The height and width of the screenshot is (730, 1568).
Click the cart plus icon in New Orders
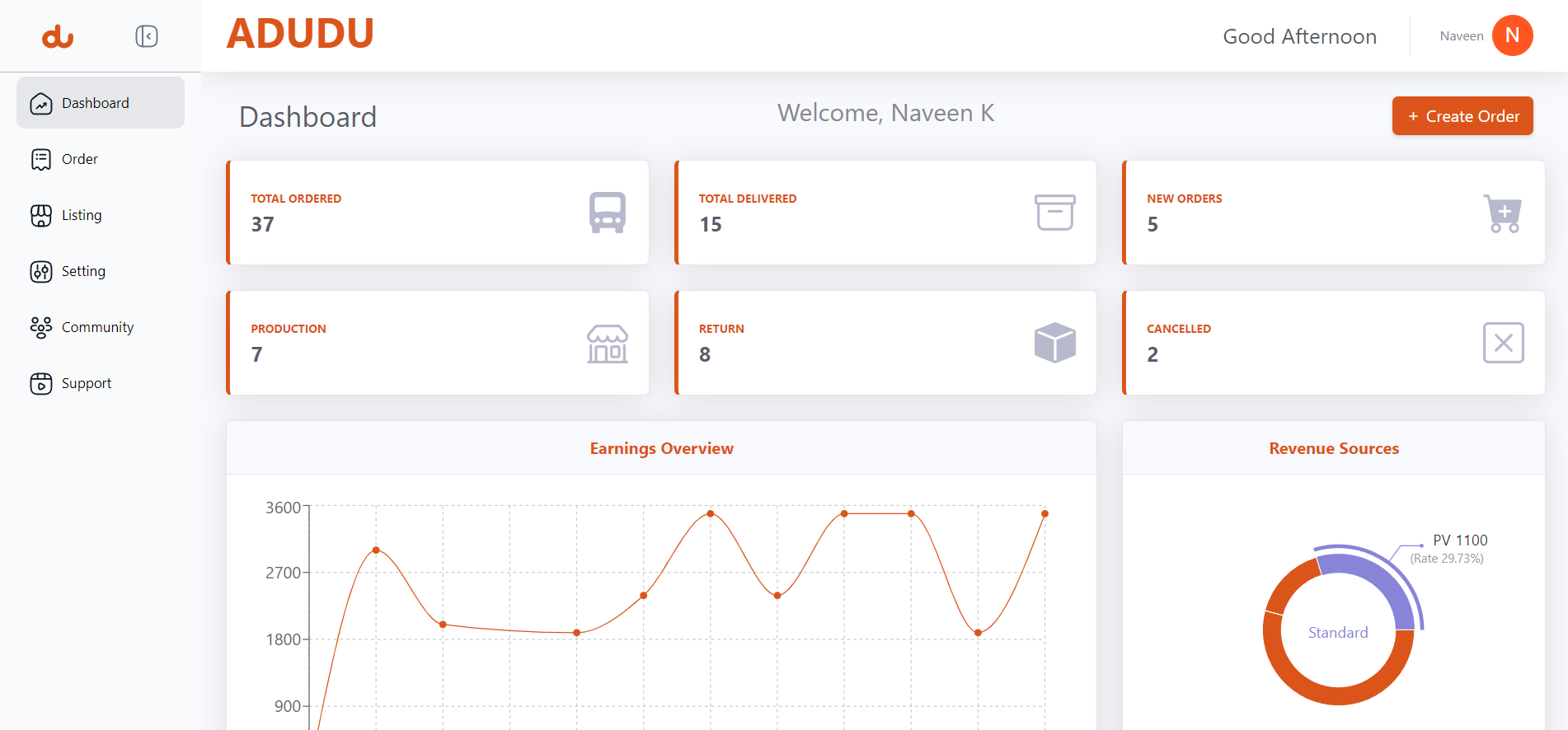coord(1502,213)
